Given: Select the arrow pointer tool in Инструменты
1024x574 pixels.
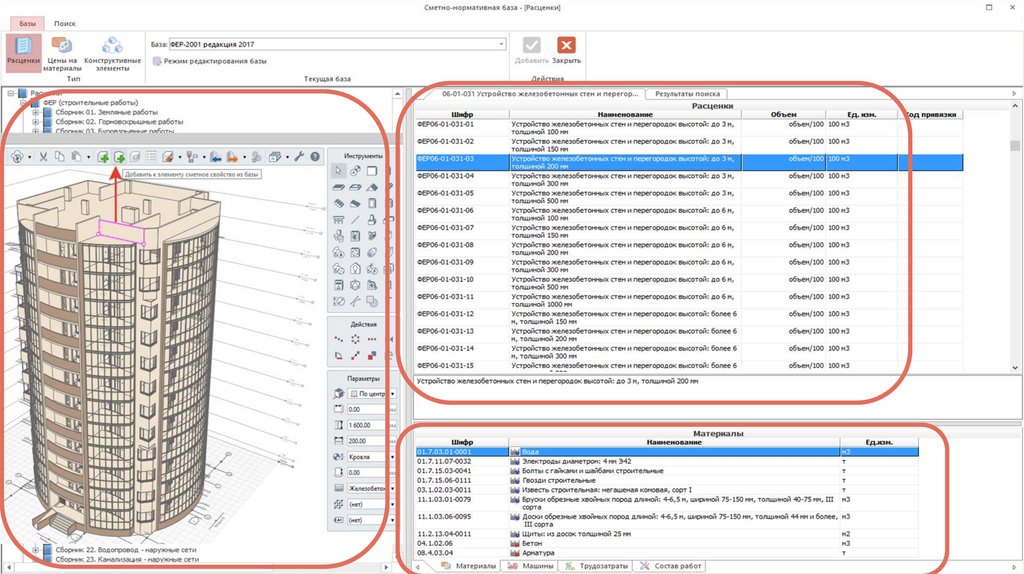Looking at the screenshot, I should (338, 173).
